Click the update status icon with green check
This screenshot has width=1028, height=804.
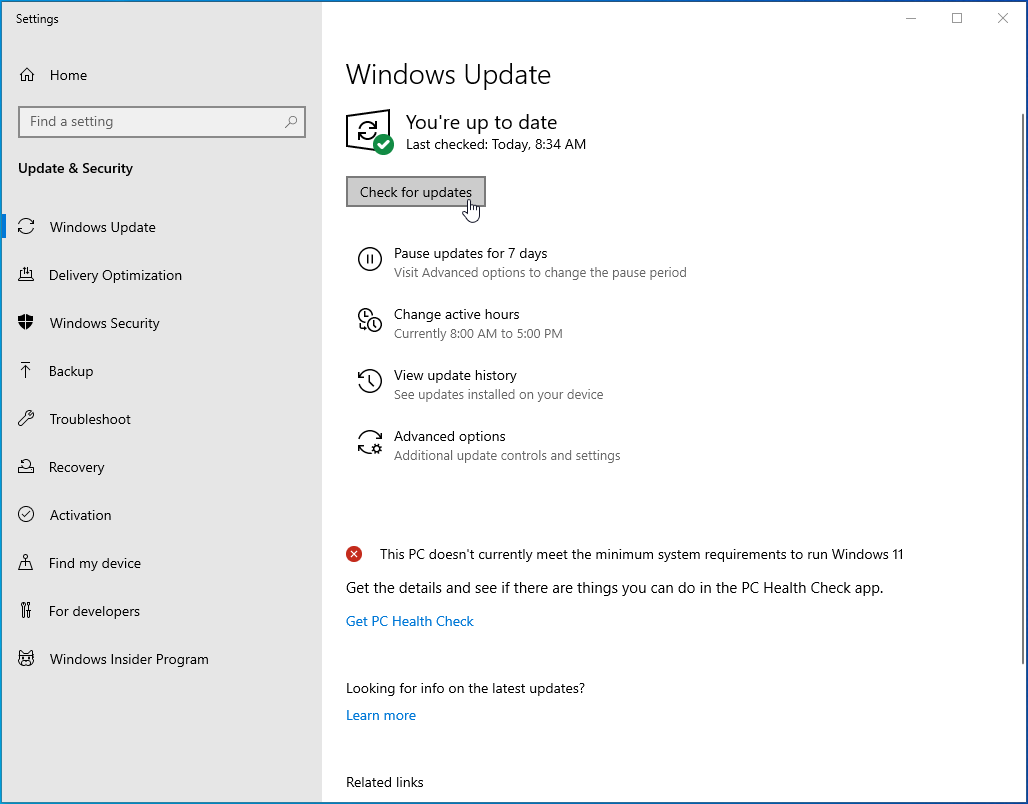[370, 132]
